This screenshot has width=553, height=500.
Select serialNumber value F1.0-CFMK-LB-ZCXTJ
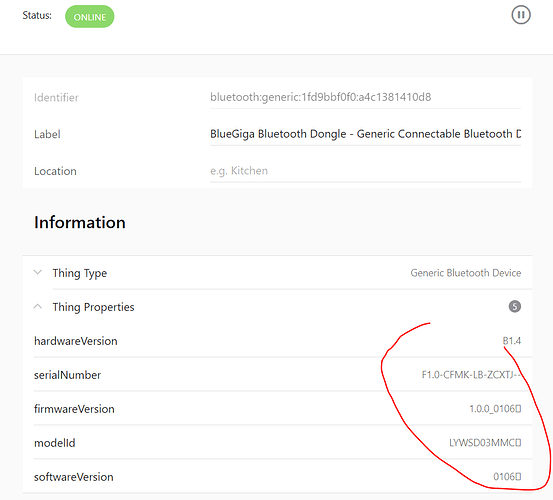[471, 374]
